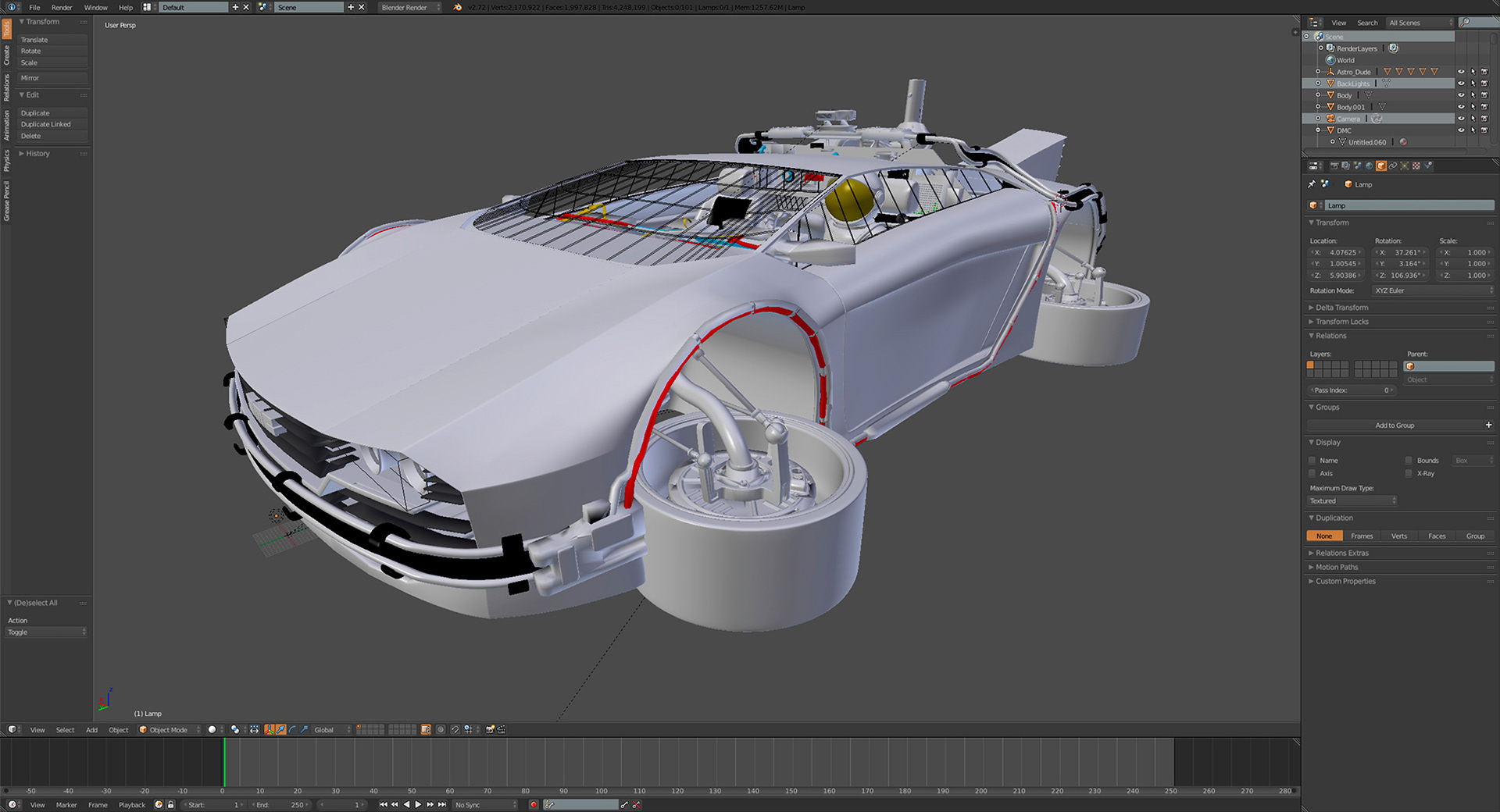
Task: Click the snap magnet icon
Action: [455, 729]
